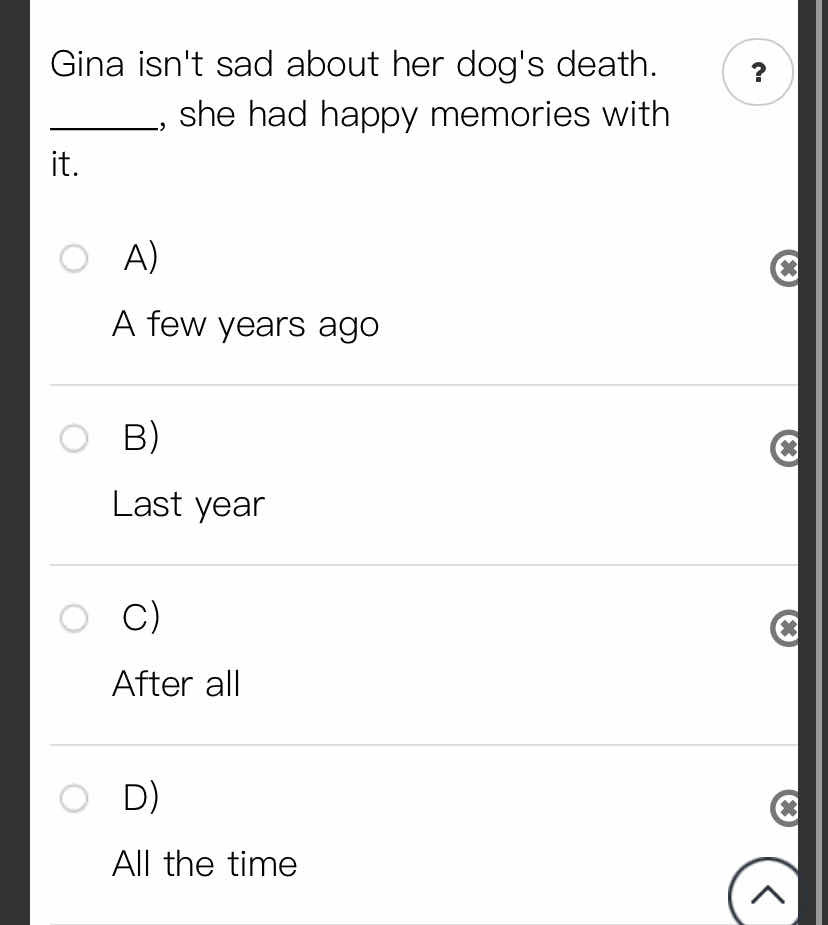Viewport: 828px width, 925px height.
Task: Click the 'D)' option label
Action: [x=141, y=797]
